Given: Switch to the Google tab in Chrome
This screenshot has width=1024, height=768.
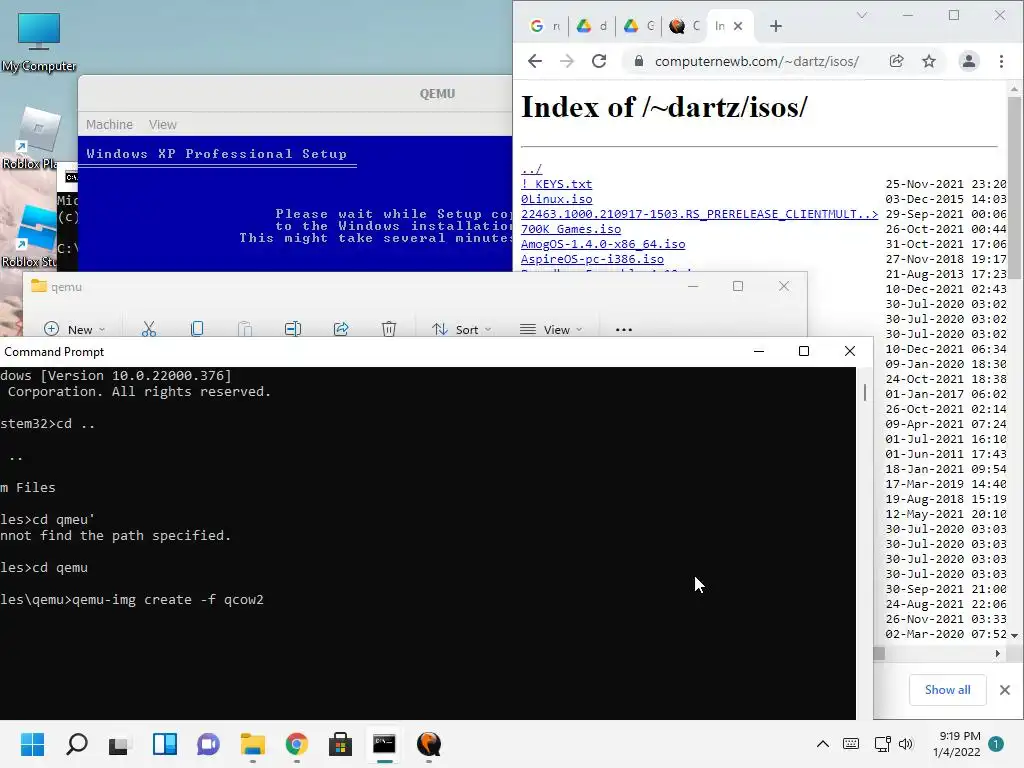Looking at the screenshot, I should click(545, 26).
